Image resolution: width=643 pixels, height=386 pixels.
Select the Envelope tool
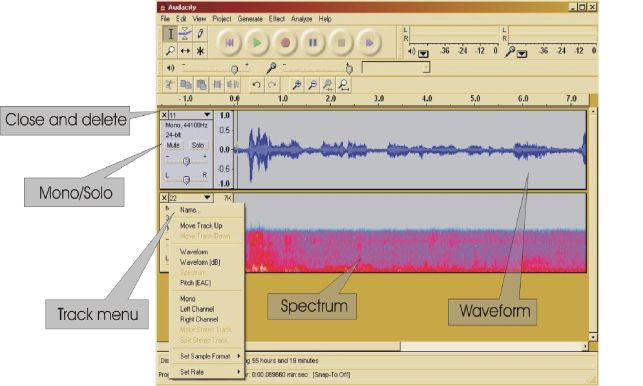pos(185,34)
